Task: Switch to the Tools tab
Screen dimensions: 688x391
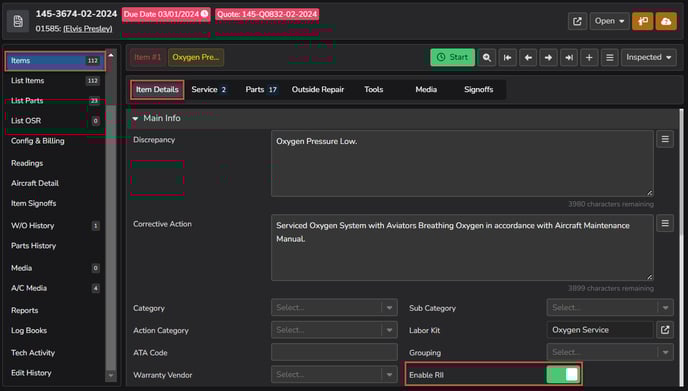Action: coord(373,90)
